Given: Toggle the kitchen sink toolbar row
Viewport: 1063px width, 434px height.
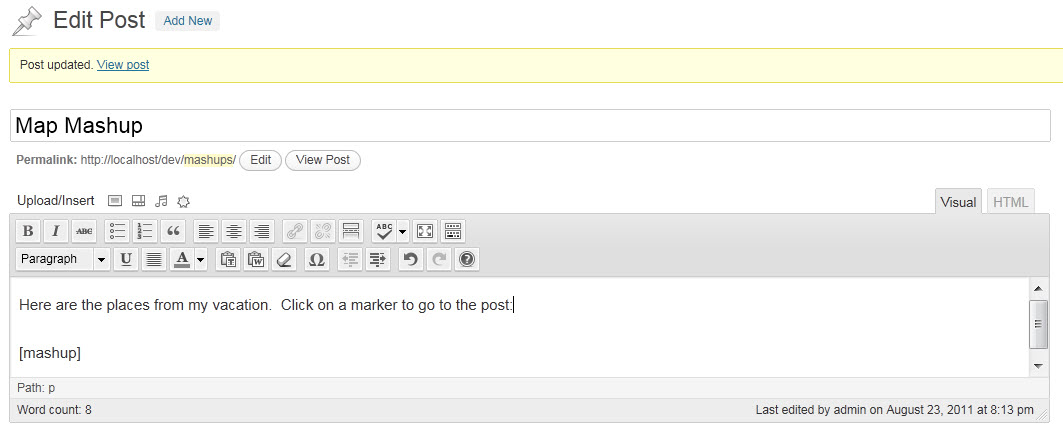Looking at the screenshot, I should click(x=453, y=231).
